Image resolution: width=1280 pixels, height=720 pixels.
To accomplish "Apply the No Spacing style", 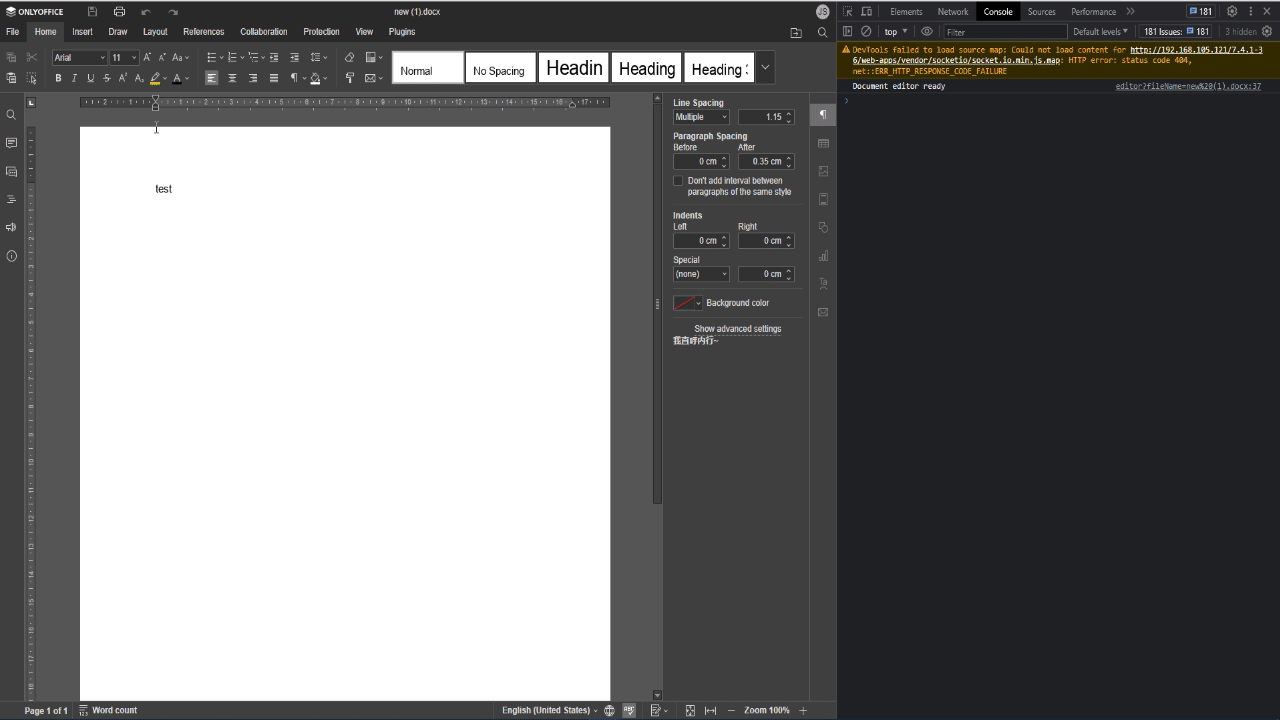I will 500,68.
